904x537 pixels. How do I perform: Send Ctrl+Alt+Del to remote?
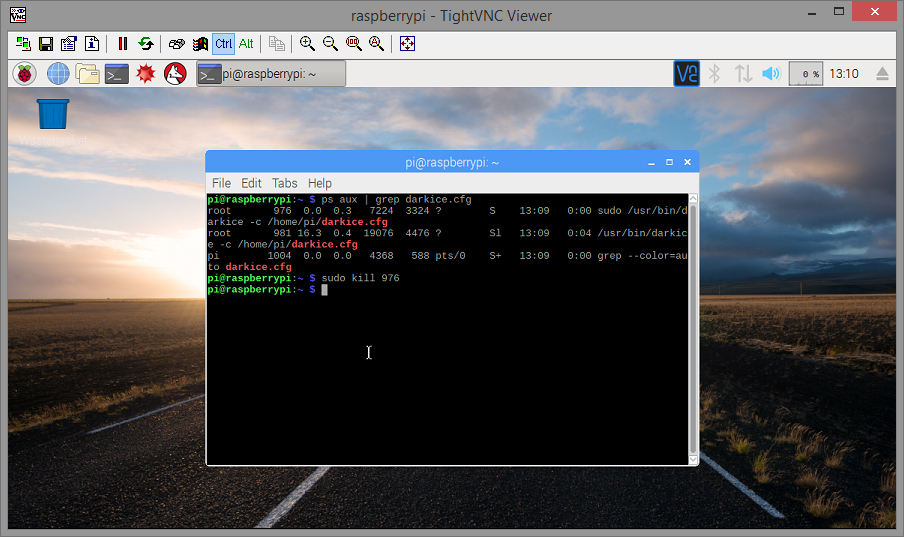[x=176, y=44]
